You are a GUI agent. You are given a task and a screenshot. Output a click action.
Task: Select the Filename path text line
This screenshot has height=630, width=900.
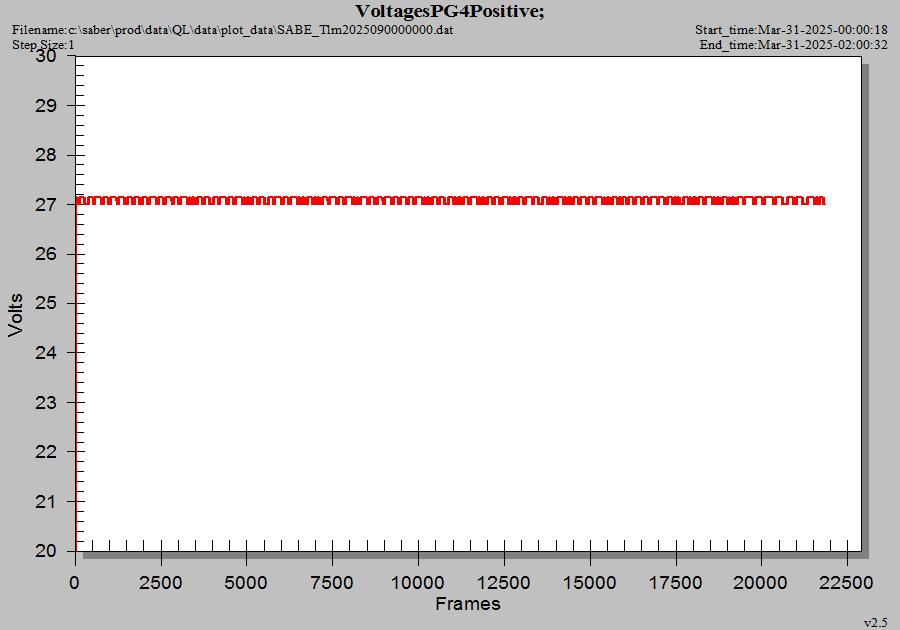click(x=232, y=29)
